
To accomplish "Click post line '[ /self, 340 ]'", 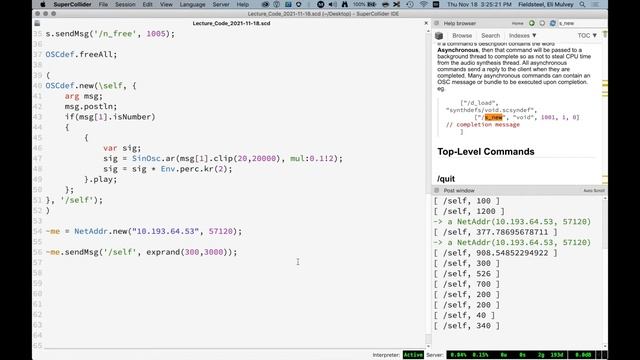I will click(x=467, y=326).
